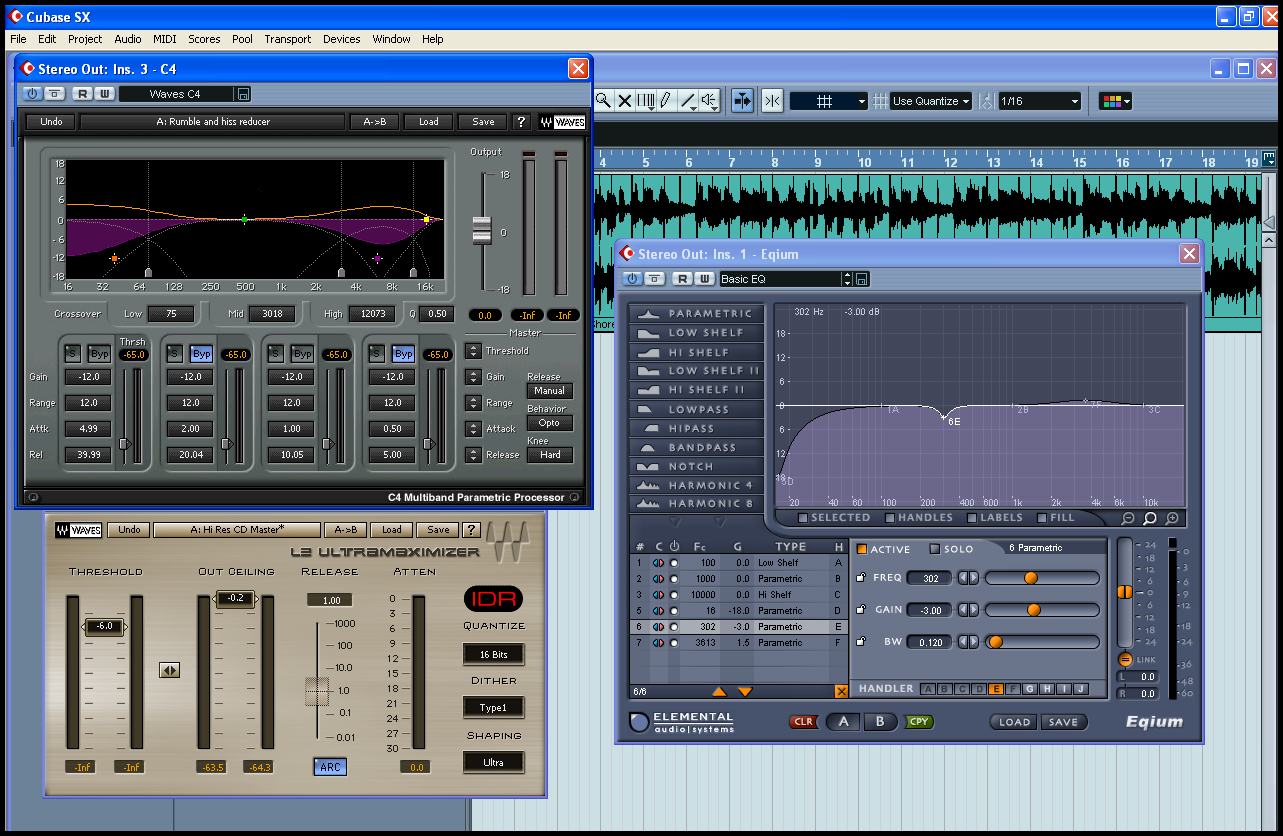Zoom in Eqium graph with plus magnifier
The image size is (1283, 836).
[x=1172, y=518]
